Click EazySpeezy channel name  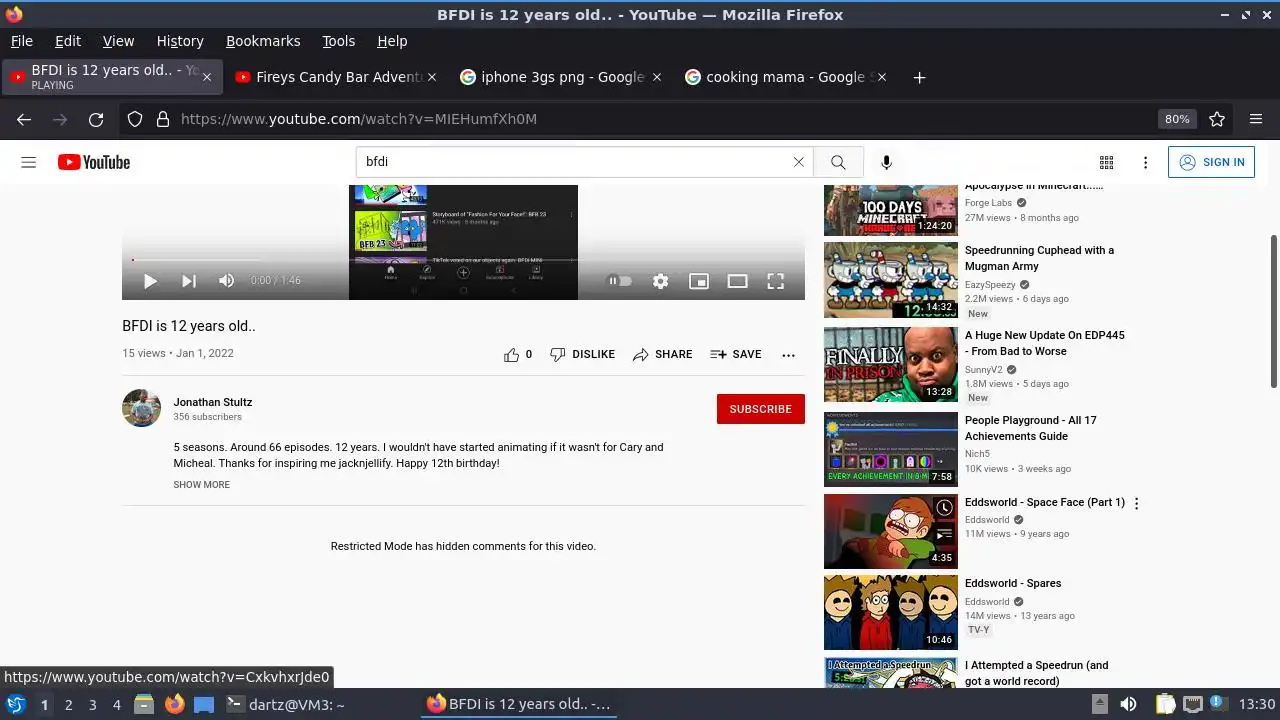click(990, 285)
